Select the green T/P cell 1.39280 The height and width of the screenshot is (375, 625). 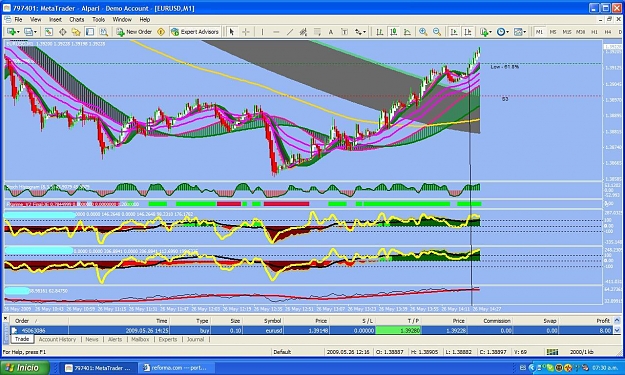(398, 330)
